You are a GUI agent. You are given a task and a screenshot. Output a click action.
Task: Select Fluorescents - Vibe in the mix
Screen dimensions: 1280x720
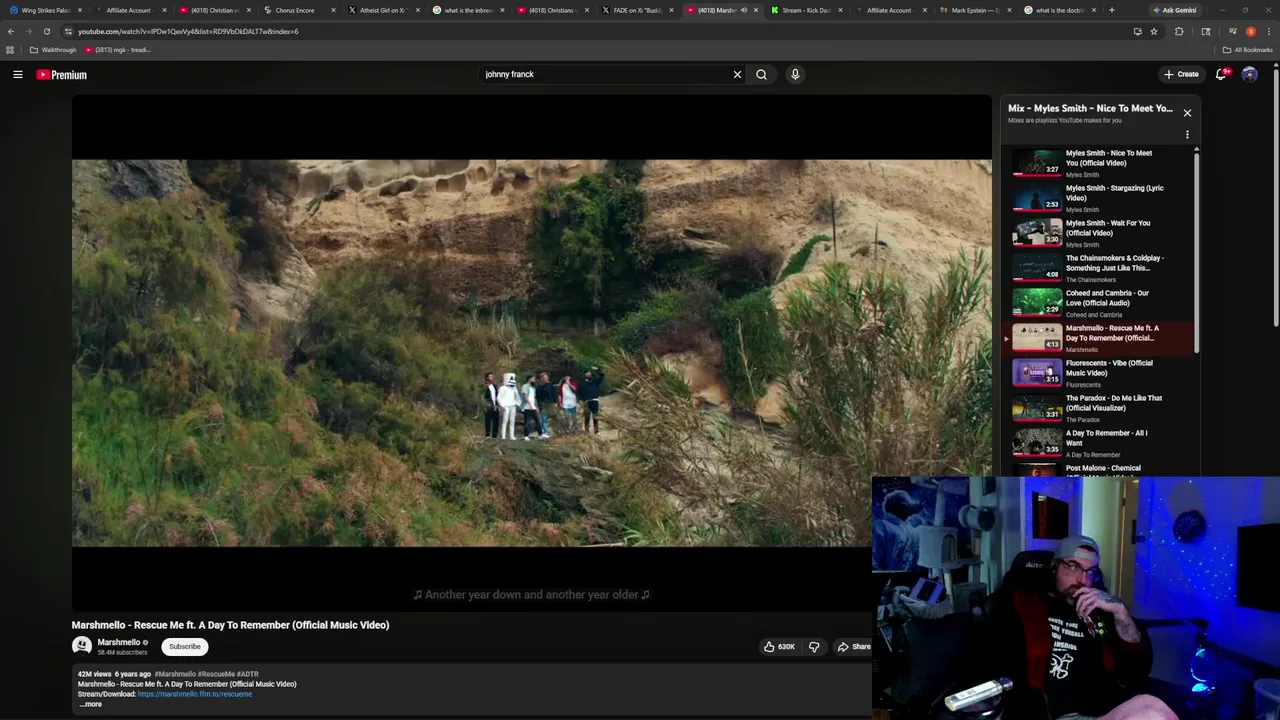pyautogui.click(x=1098, y=373)
